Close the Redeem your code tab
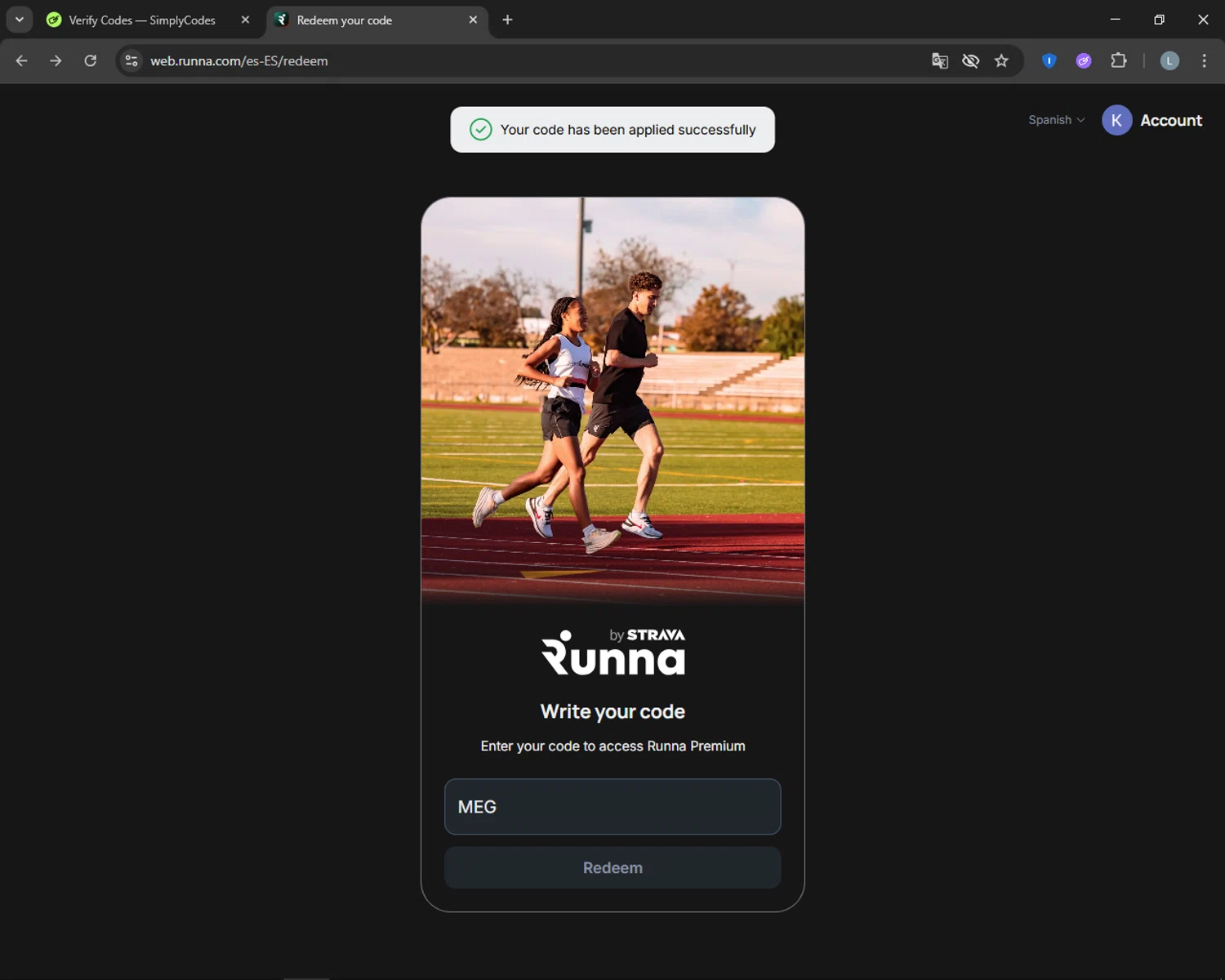Image resolution: width=1225 pixels, height=980 pixels. 473,20
